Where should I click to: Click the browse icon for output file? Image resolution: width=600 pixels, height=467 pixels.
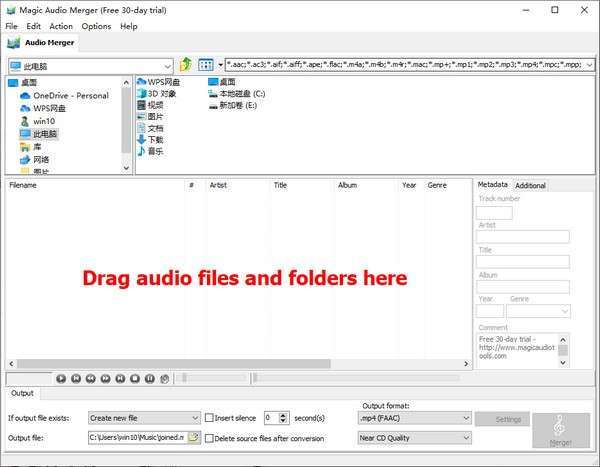[x=192, y=437]
